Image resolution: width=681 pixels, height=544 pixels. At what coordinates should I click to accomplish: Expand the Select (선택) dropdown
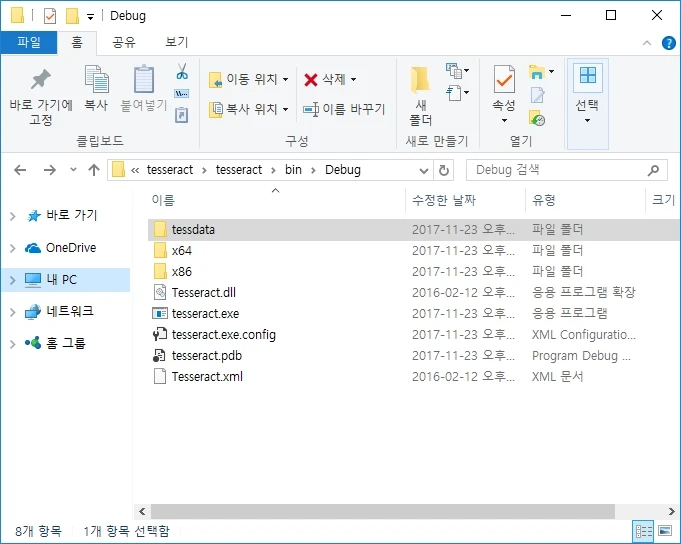pos(587,120)
